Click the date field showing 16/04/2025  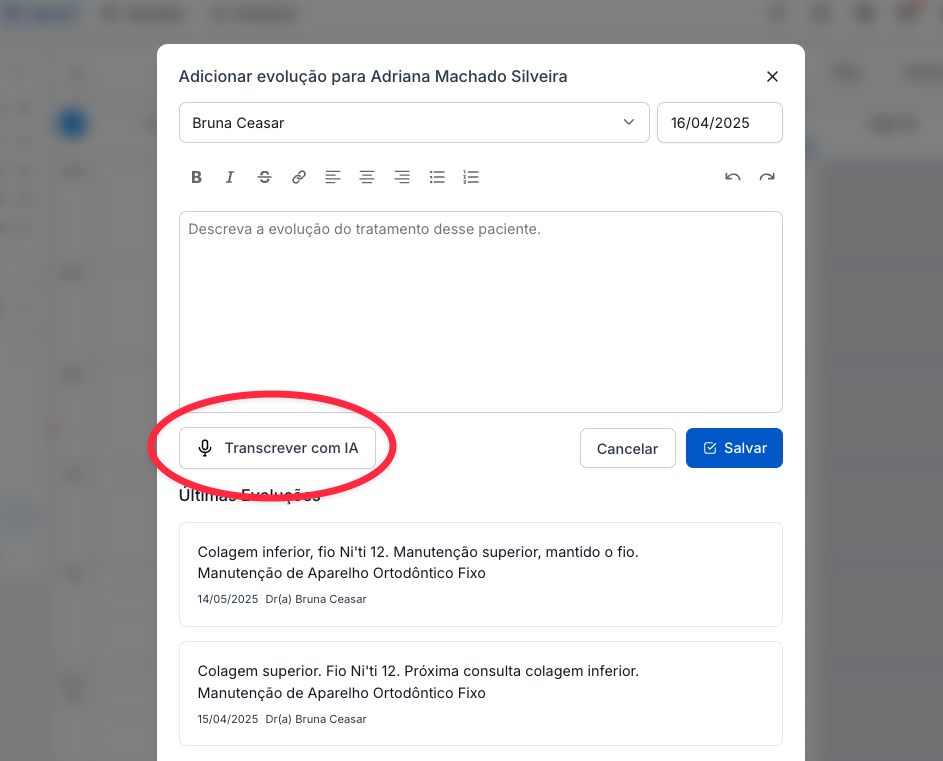click(x=719, y=123)
